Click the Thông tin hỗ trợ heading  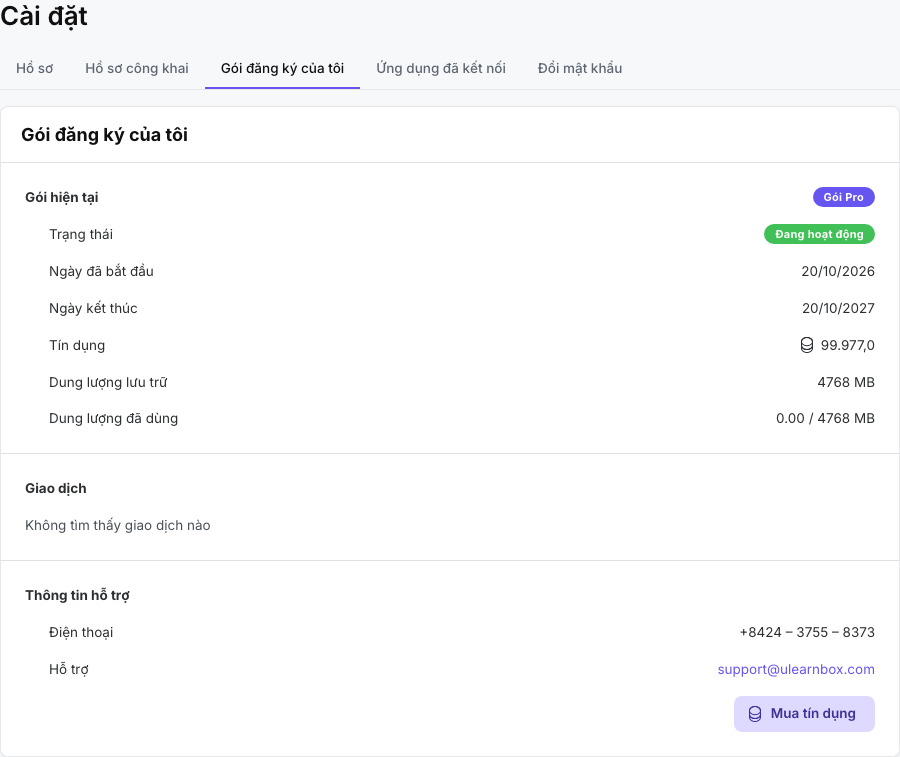(77, 595)
